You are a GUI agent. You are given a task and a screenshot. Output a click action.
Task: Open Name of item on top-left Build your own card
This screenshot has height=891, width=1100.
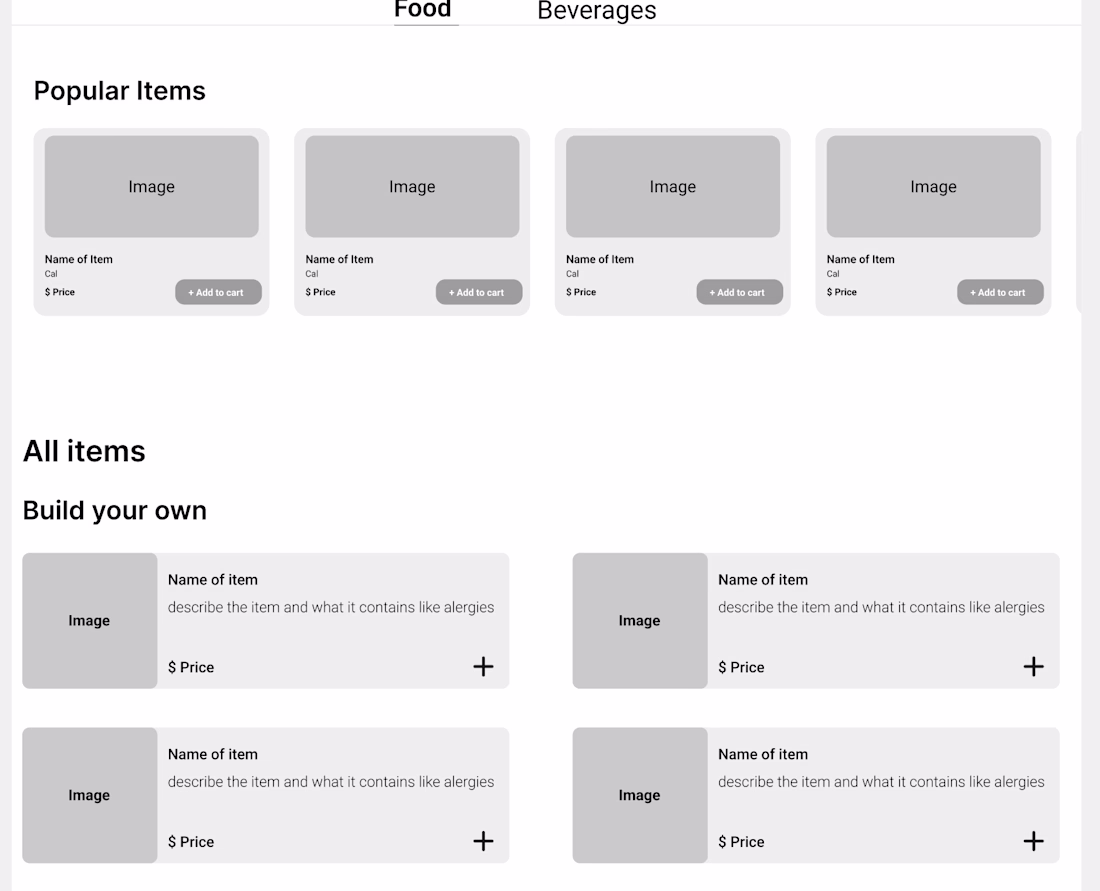point(213,580)
